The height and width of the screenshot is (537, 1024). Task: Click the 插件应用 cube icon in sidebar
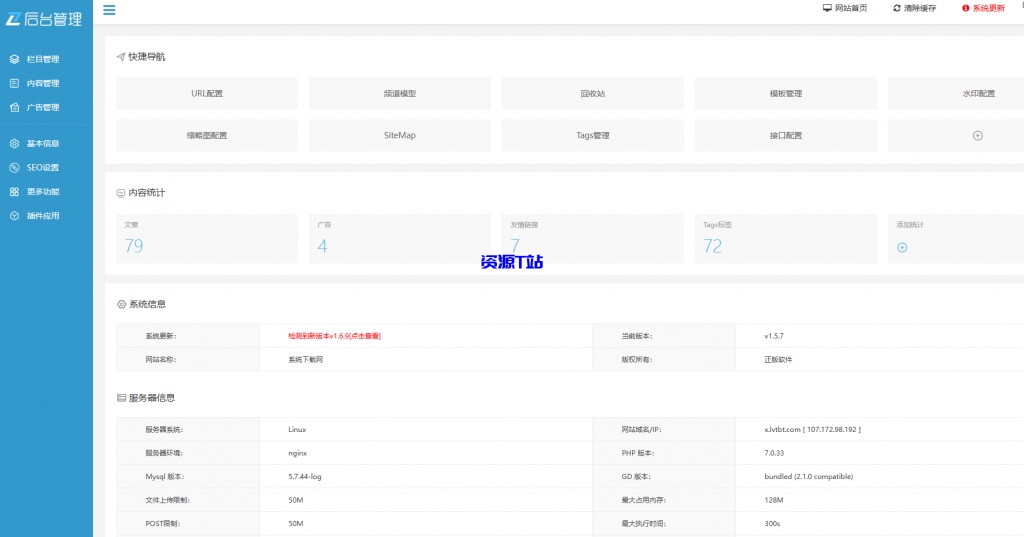point(14,215)
